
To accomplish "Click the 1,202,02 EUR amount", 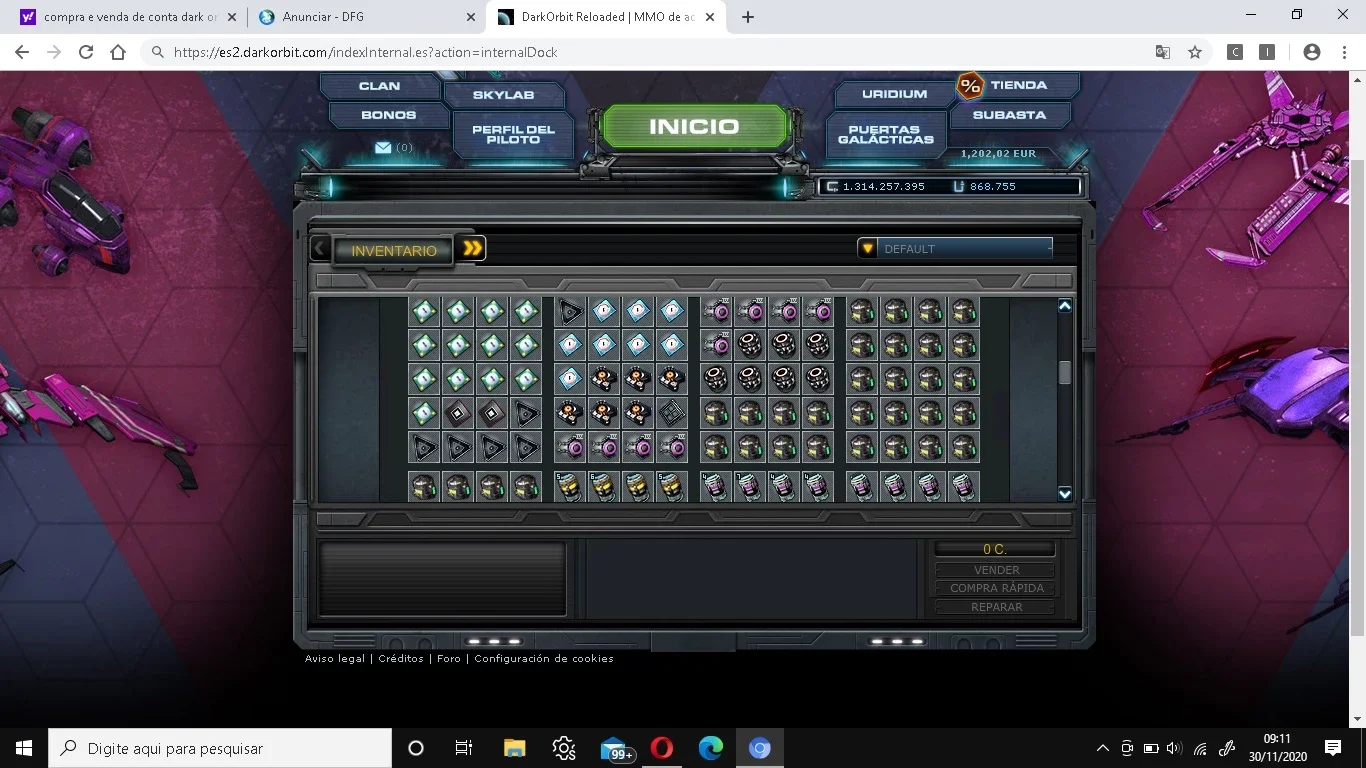I will (998, 154).
